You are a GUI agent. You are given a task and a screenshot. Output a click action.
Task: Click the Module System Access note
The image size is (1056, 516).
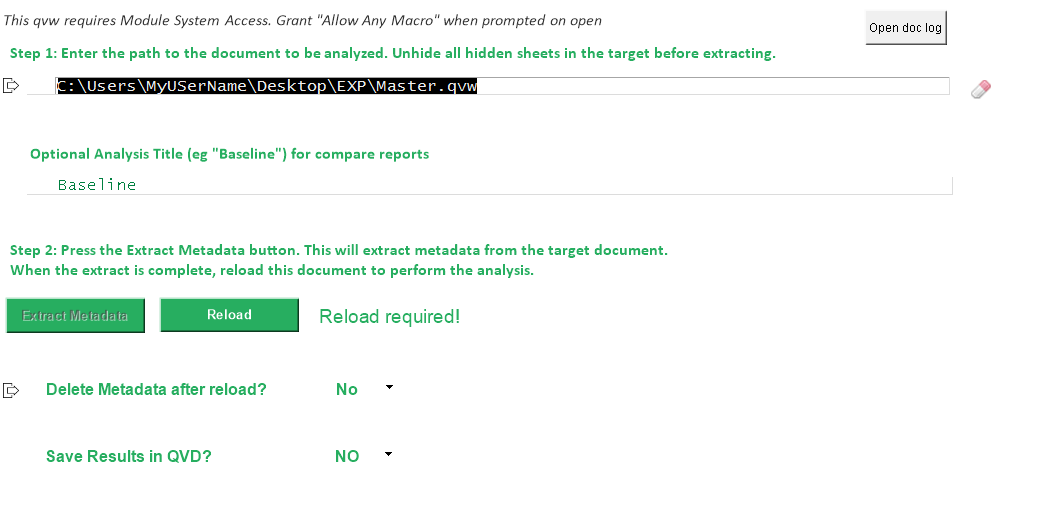pos(303,20)
